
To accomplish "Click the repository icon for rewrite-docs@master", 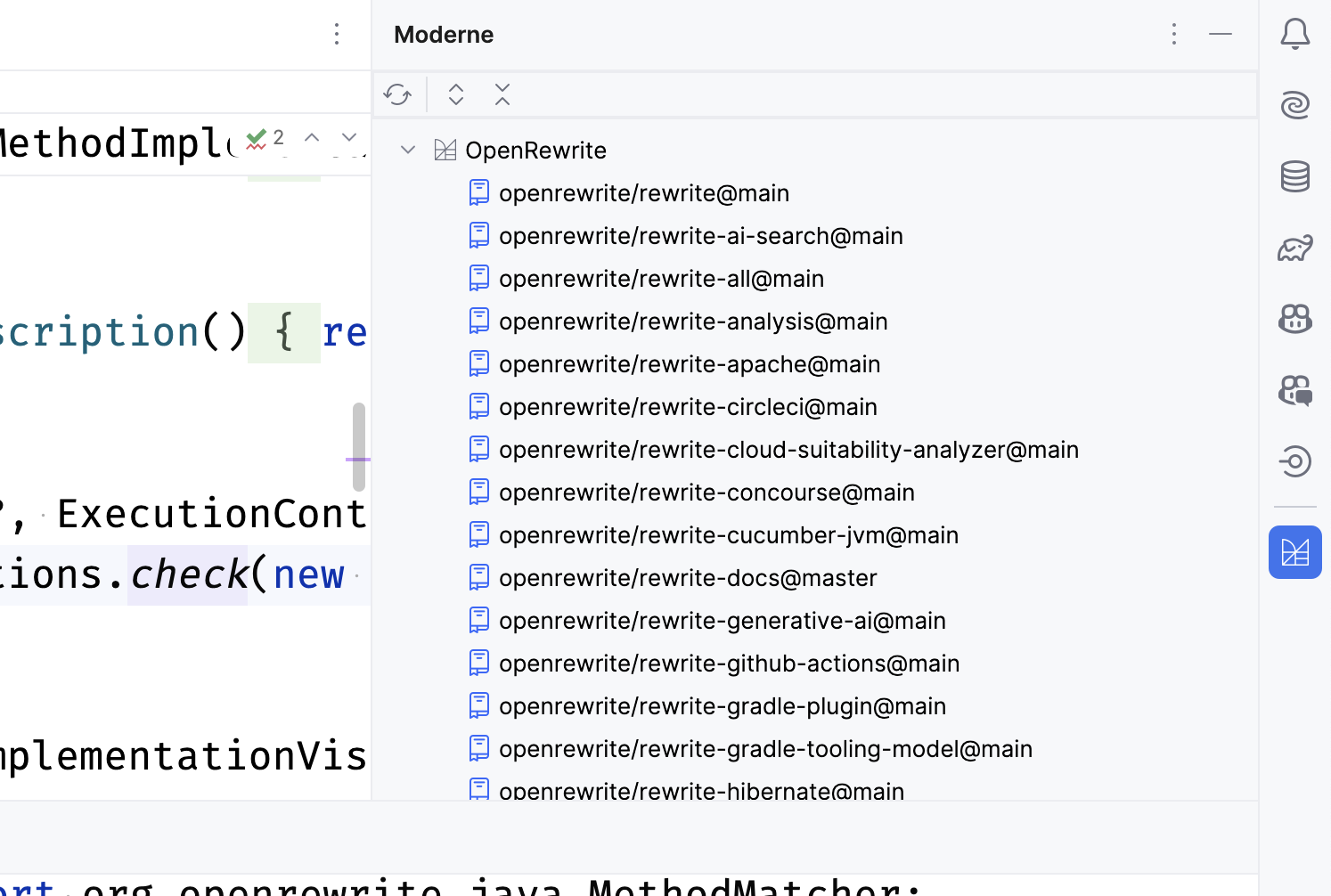I will pos(479,577).
